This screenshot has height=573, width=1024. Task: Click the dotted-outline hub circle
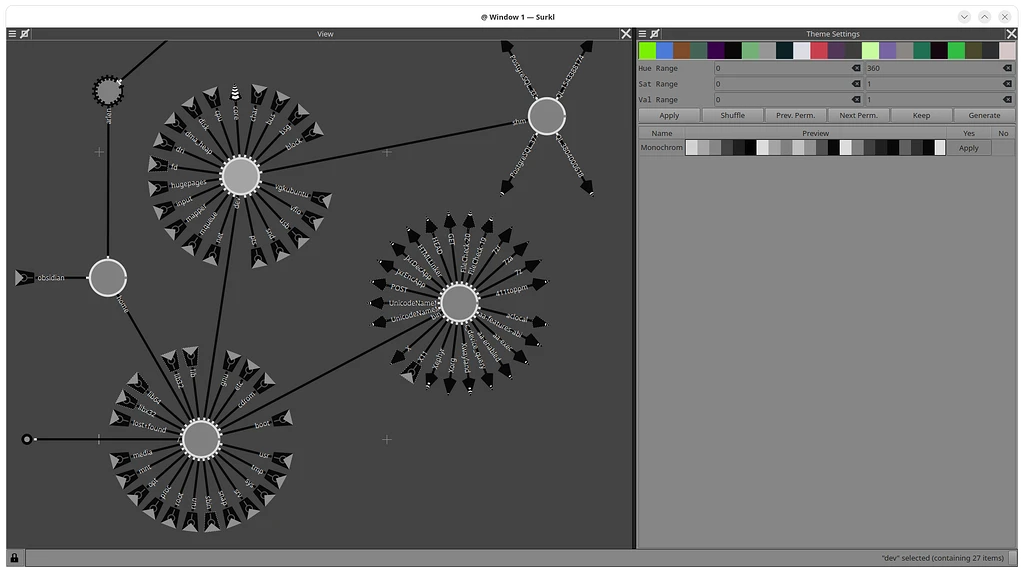[x=108, y=91]
